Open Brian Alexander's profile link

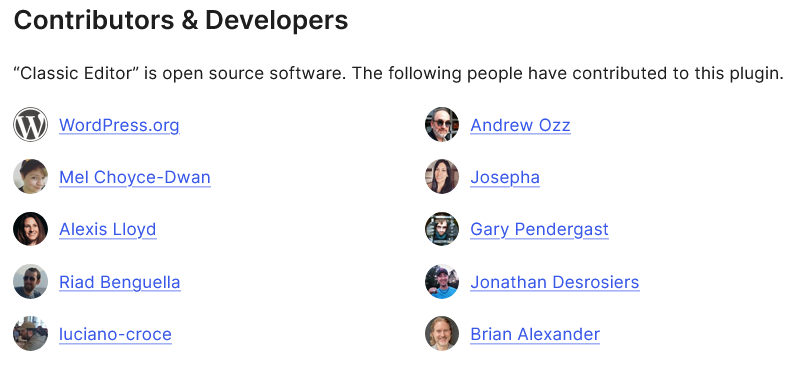click(535, 334)
